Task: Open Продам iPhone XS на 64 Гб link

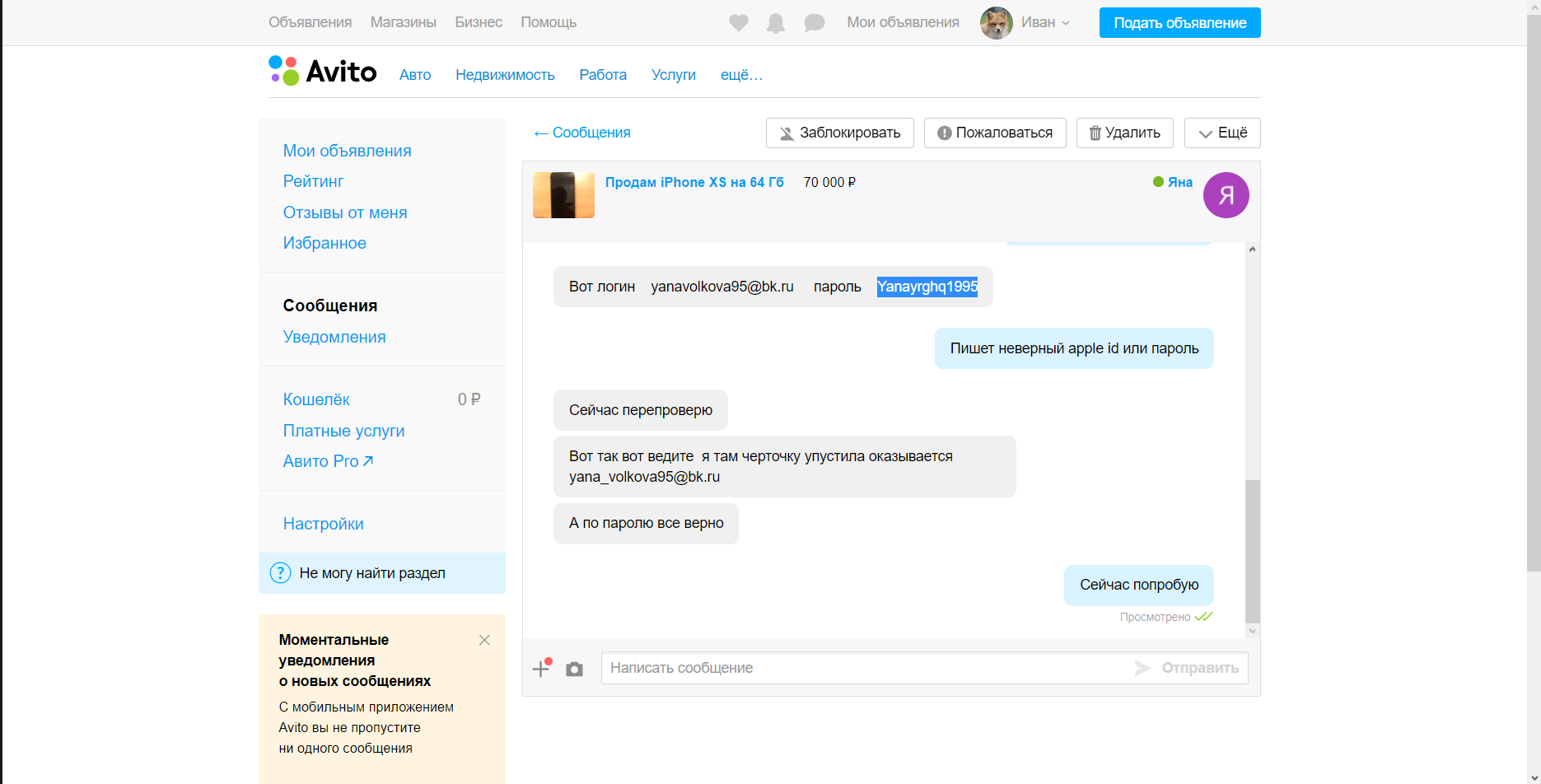Action: (694, 182)
